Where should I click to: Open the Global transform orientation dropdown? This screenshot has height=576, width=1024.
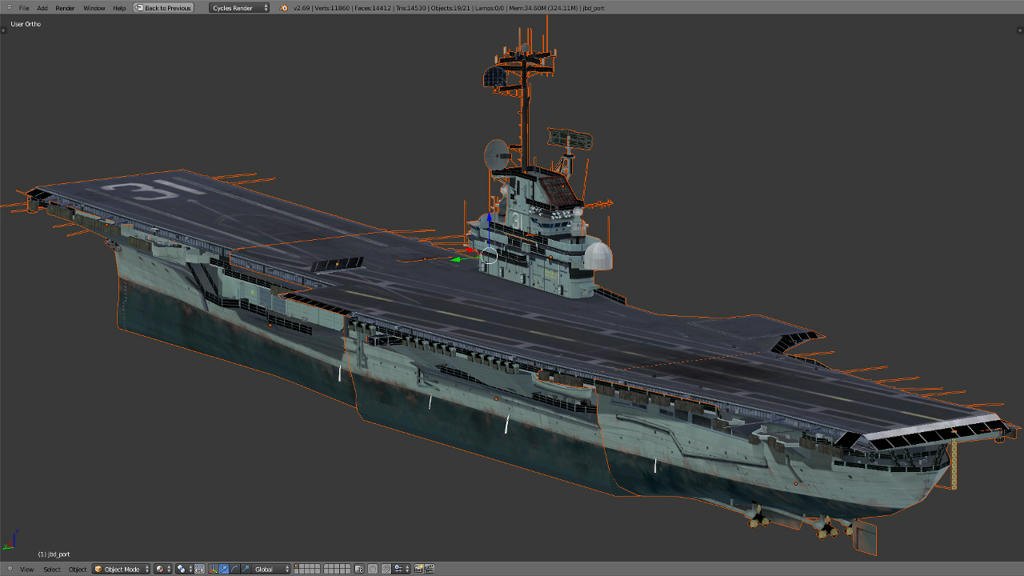(271, 569)
